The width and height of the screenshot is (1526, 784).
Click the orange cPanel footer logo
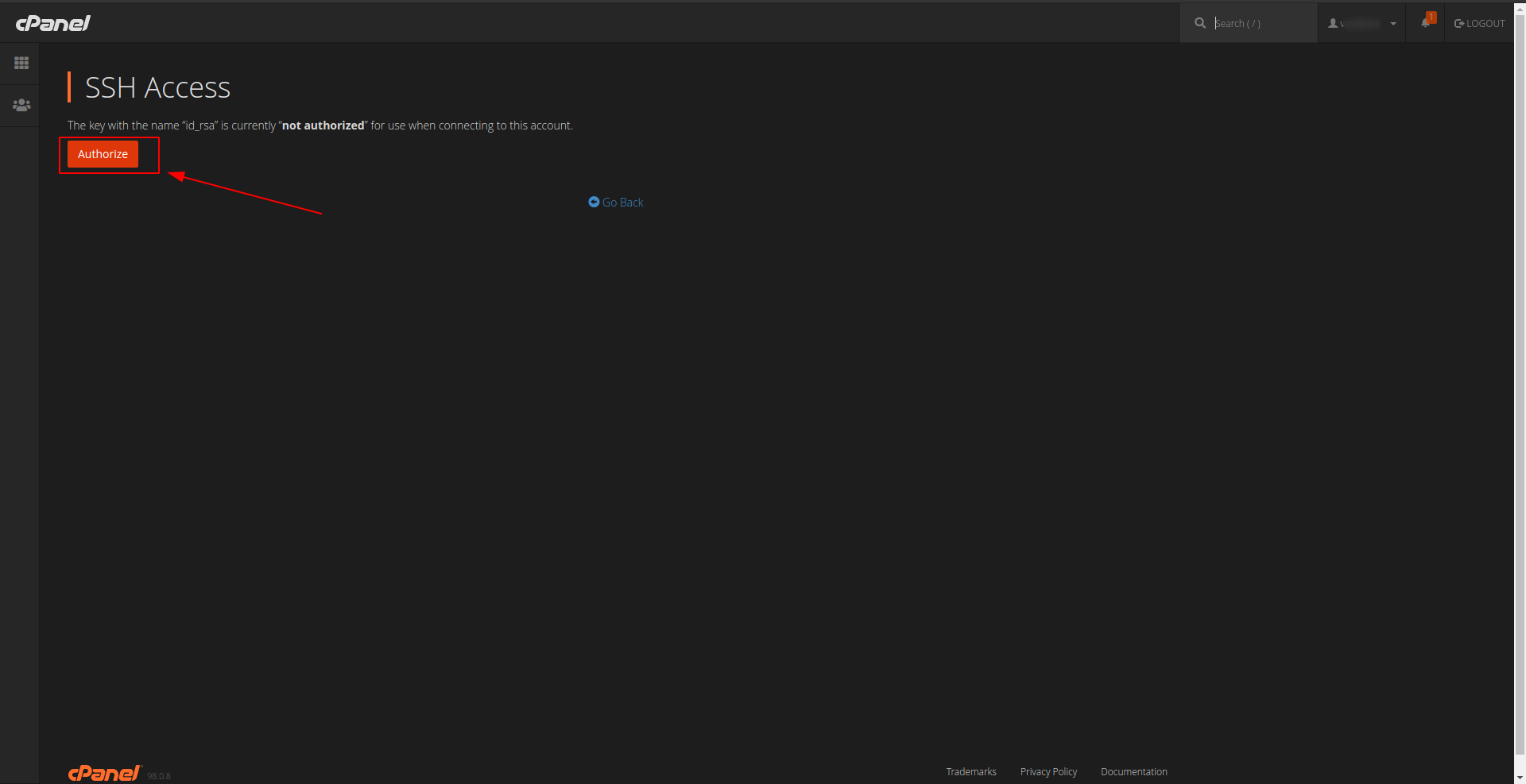coord(104,773)
